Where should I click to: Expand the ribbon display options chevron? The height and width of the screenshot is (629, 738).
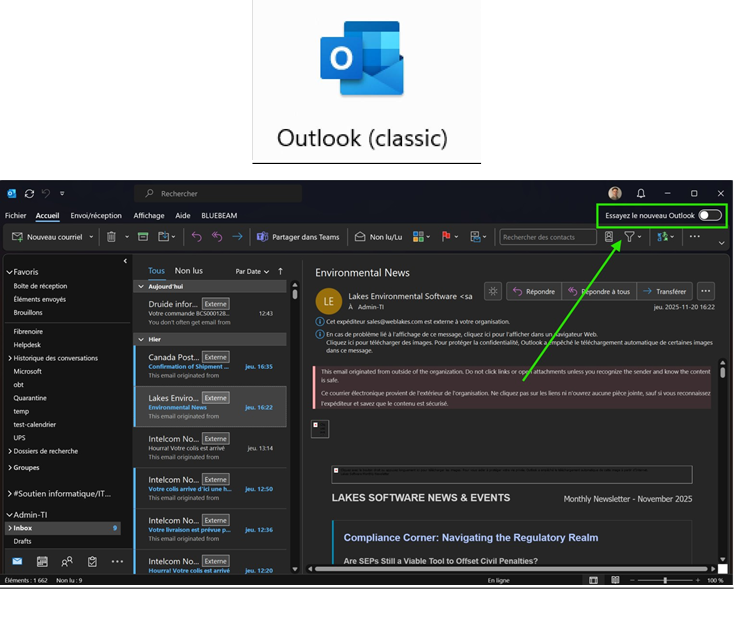(721, 243)
